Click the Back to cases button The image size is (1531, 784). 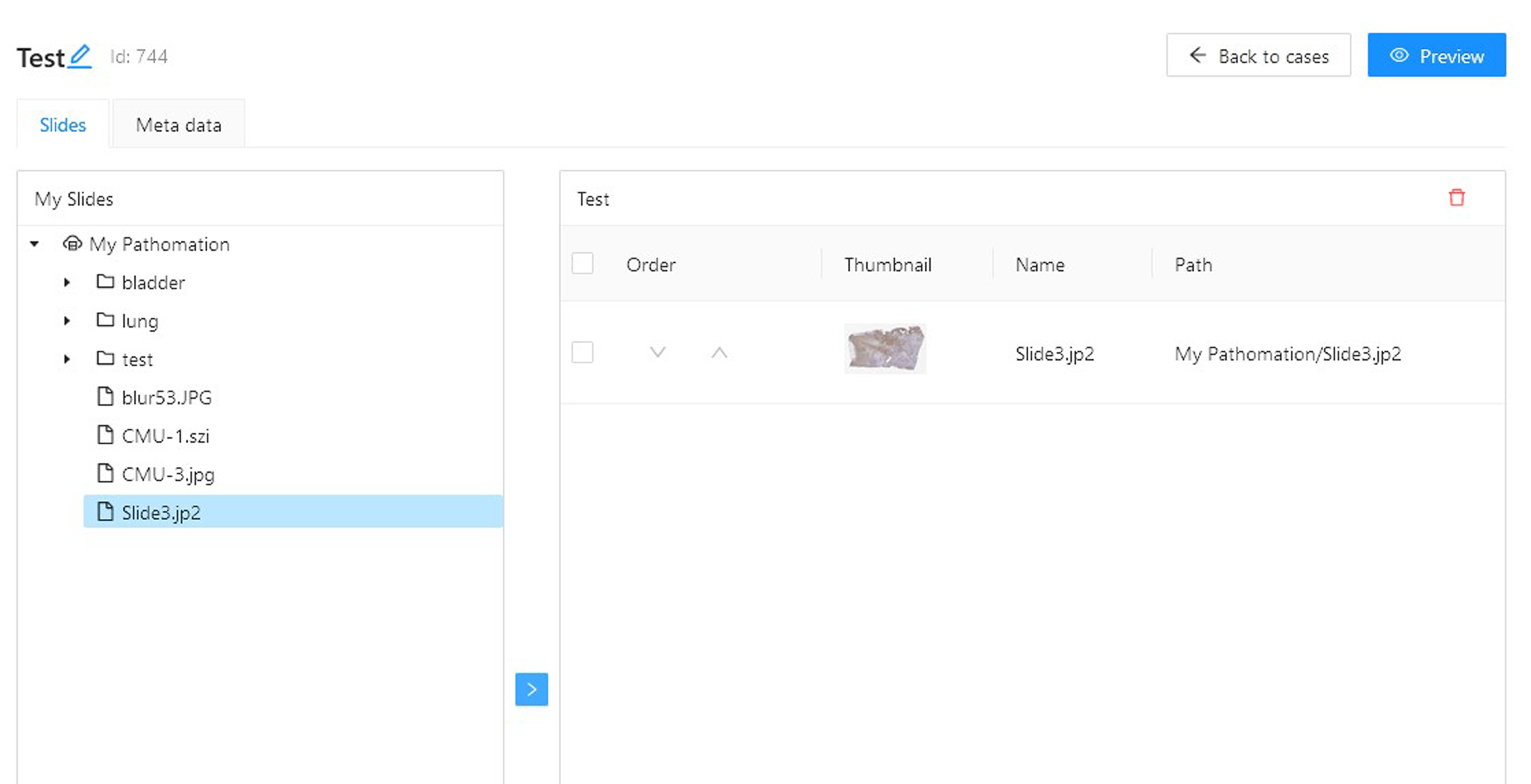pos(1258,56)
